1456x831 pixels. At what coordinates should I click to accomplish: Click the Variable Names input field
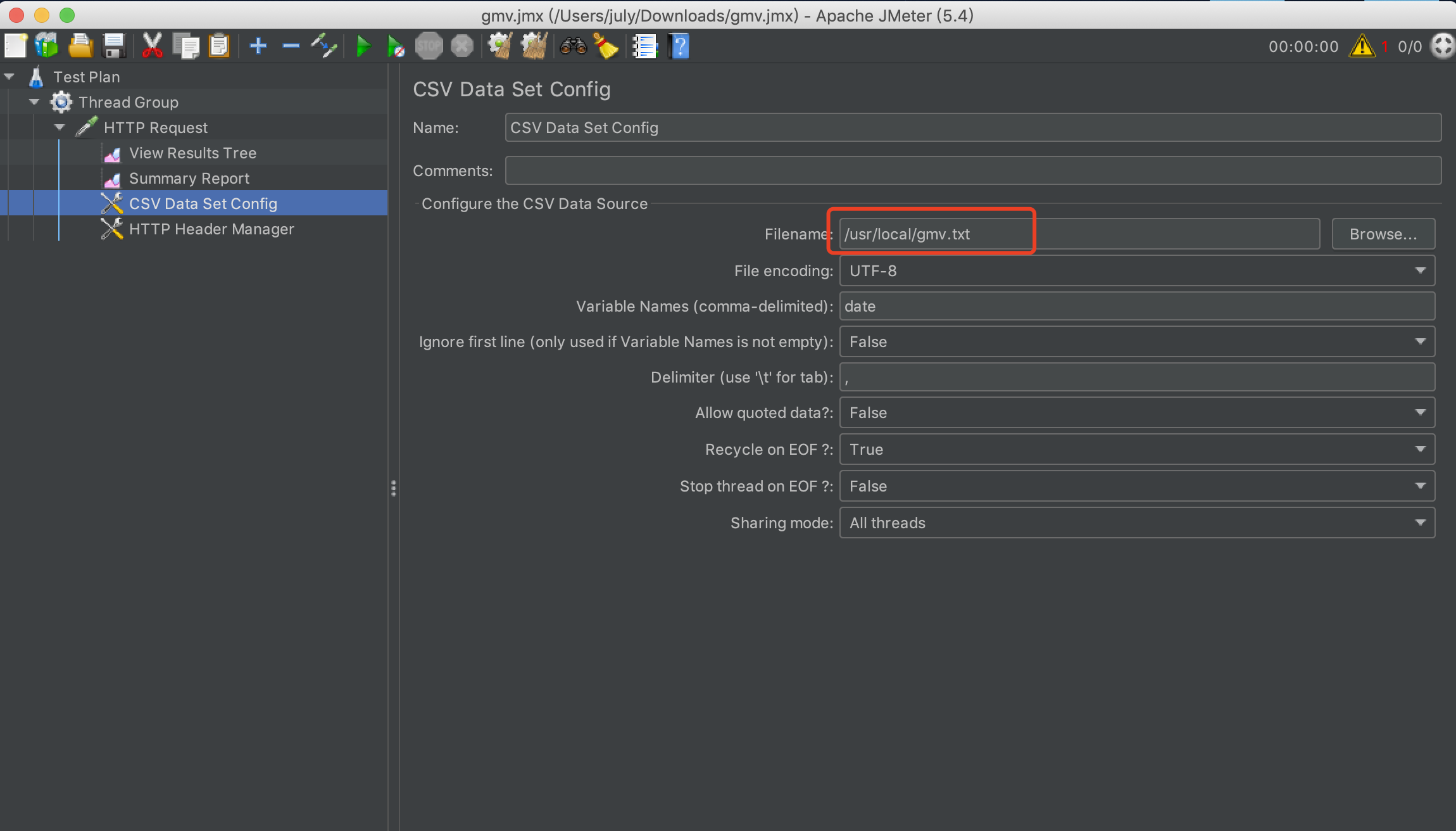(x=1136, y=306)
